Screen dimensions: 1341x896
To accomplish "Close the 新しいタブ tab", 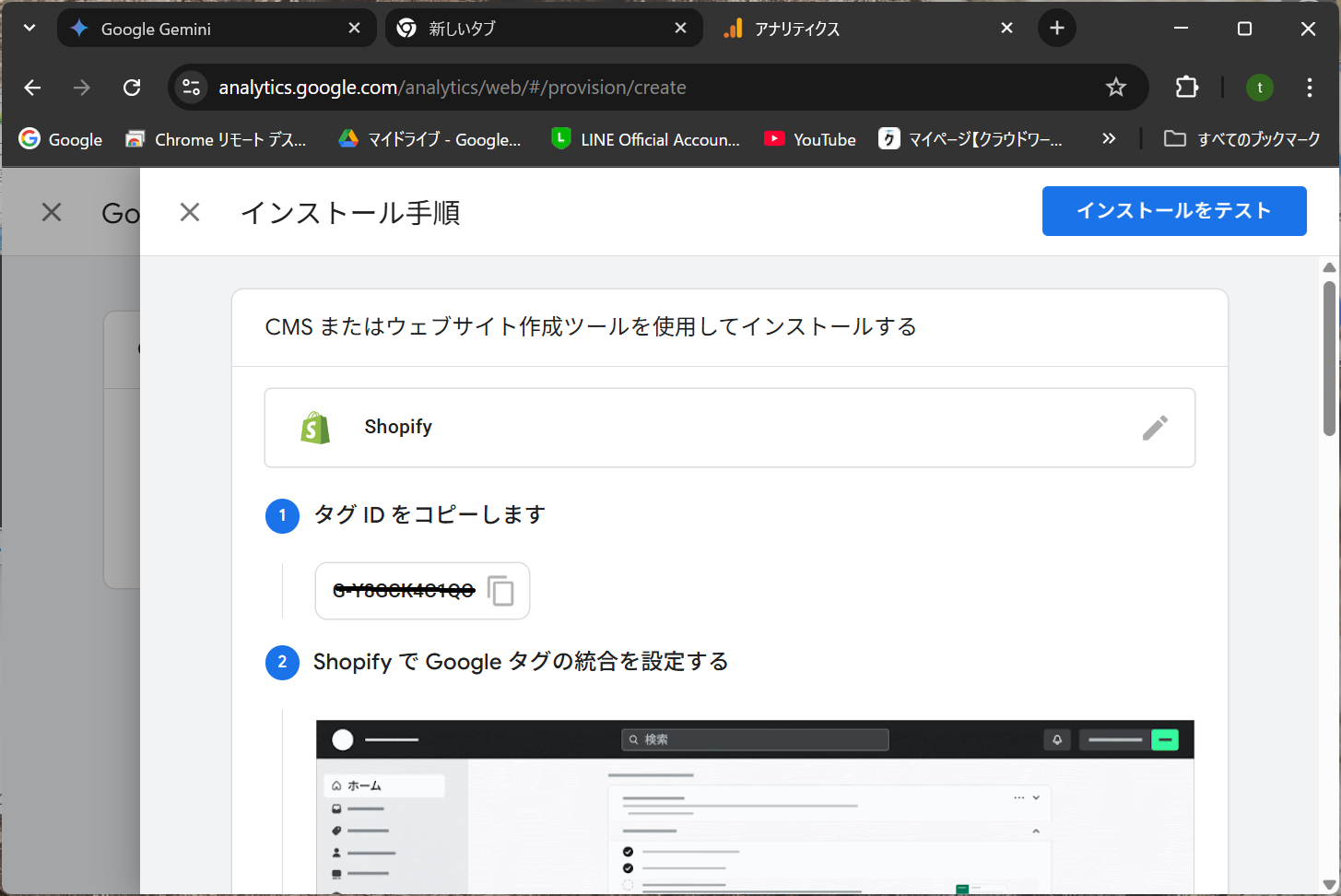I will pyautogui.click(x=680, y=29).
